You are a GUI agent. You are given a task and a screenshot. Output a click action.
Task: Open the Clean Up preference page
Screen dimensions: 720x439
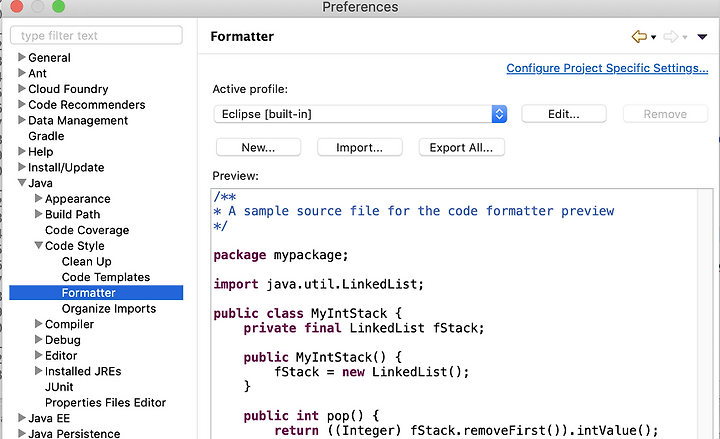[x=86, y=262]
